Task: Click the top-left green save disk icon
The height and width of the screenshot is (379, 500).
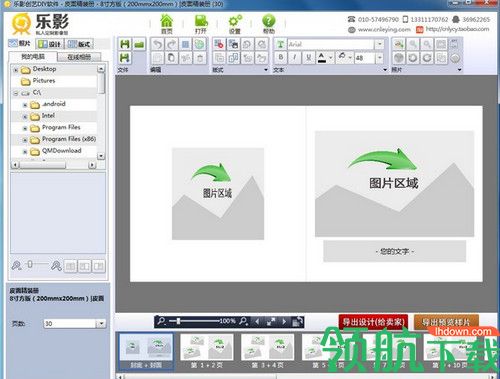Action: tap(125, 44)
